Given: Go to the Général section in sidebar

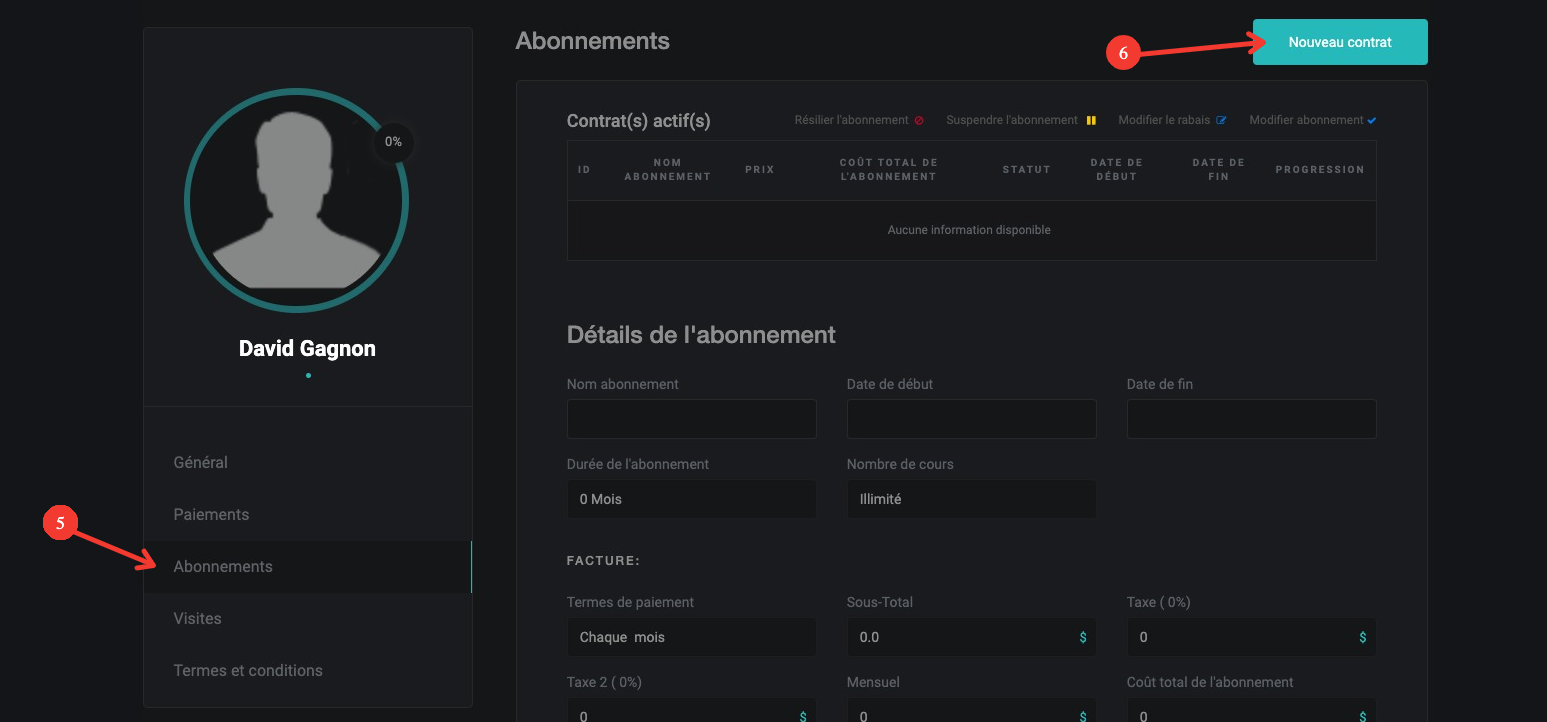Looking at the screenshot, I should 201,462.
